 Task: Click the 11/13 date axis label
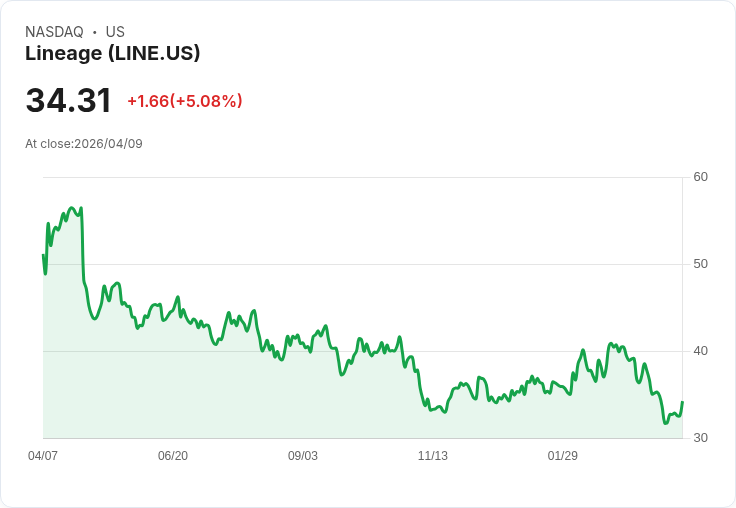click(x=433, y=456)
